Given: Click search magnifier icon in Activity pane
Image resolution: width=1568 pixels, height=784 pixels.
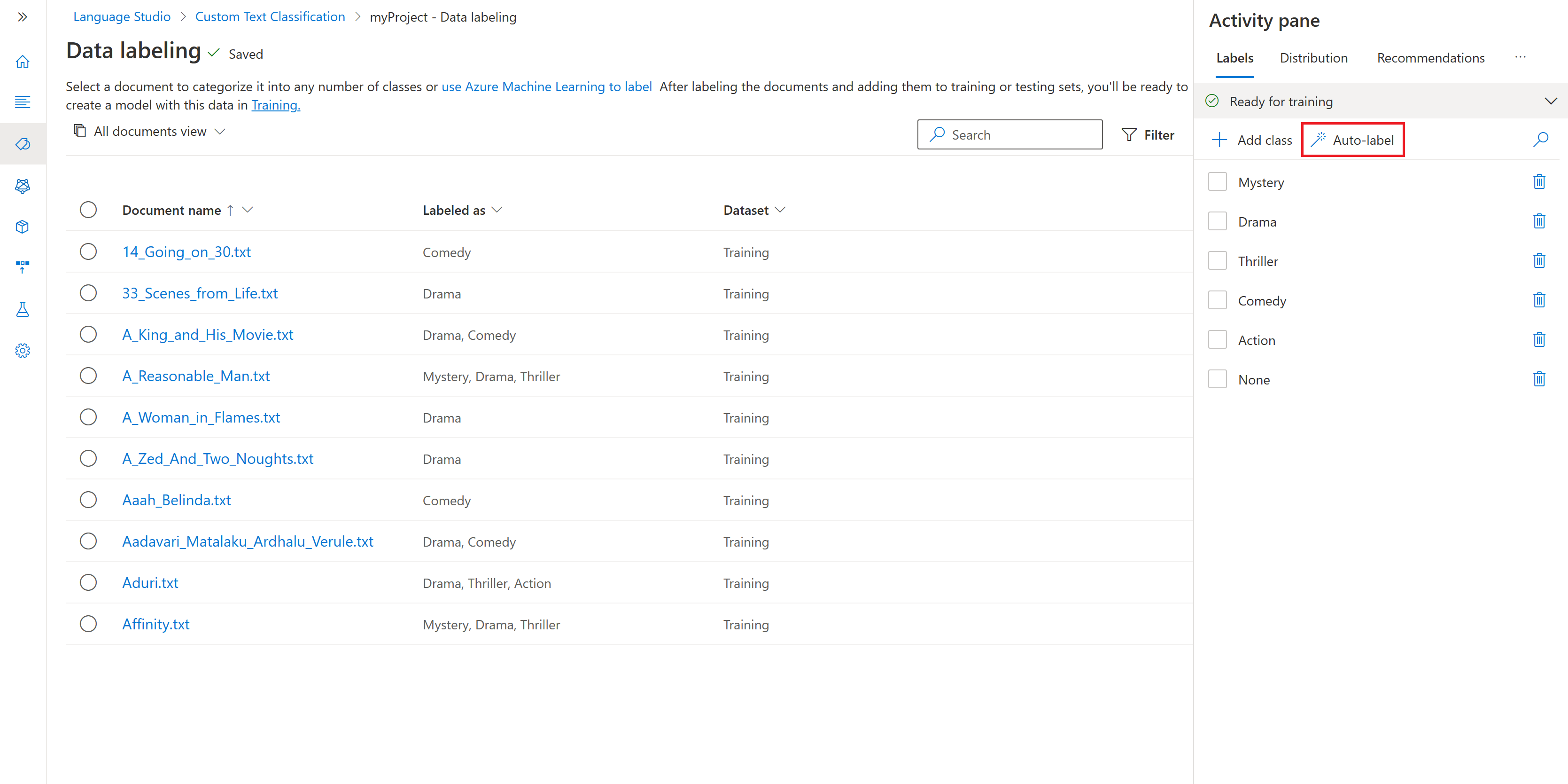Looking at the screenshot, I should pyautogui.click(x=1540, y=140).
